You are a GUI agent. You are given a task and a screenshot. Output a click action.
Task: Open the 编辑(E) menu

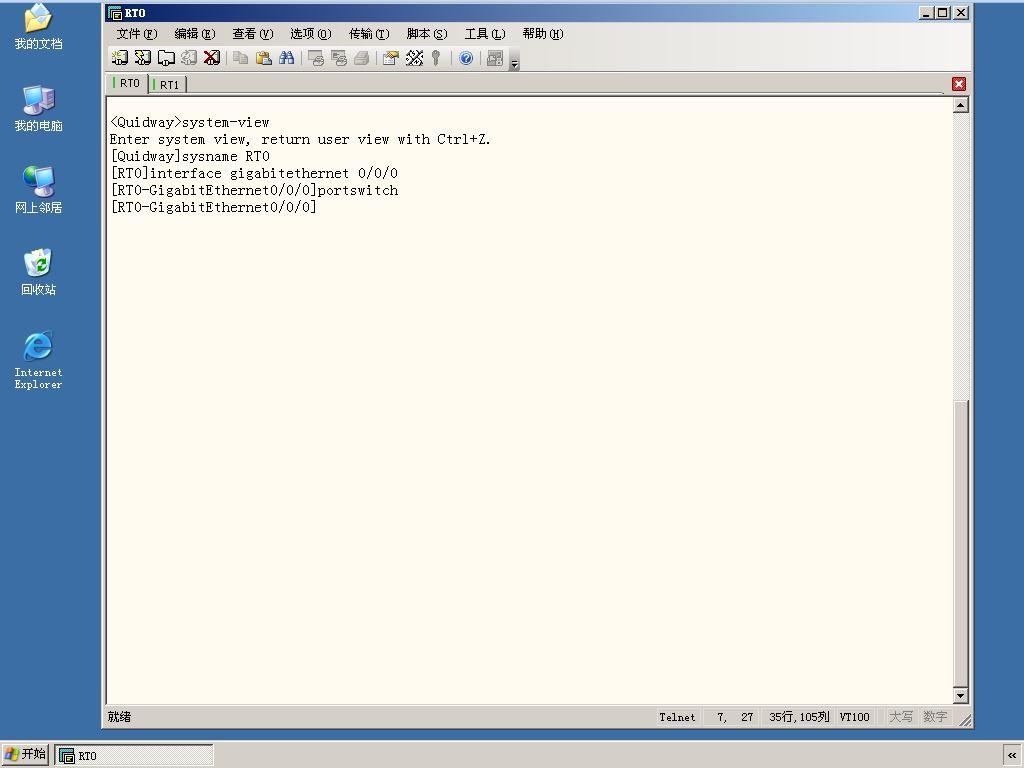pos(195,34)
